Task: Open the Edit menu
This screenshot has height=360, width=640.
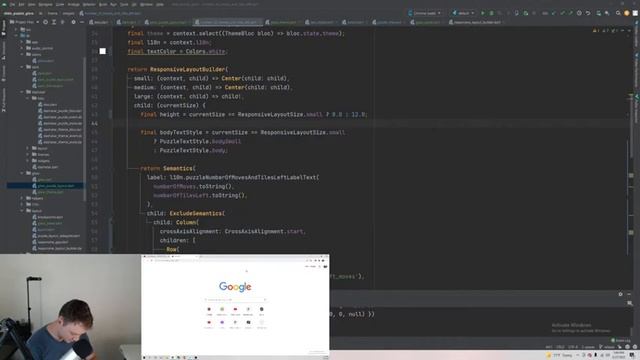Action: click(21, 4)
